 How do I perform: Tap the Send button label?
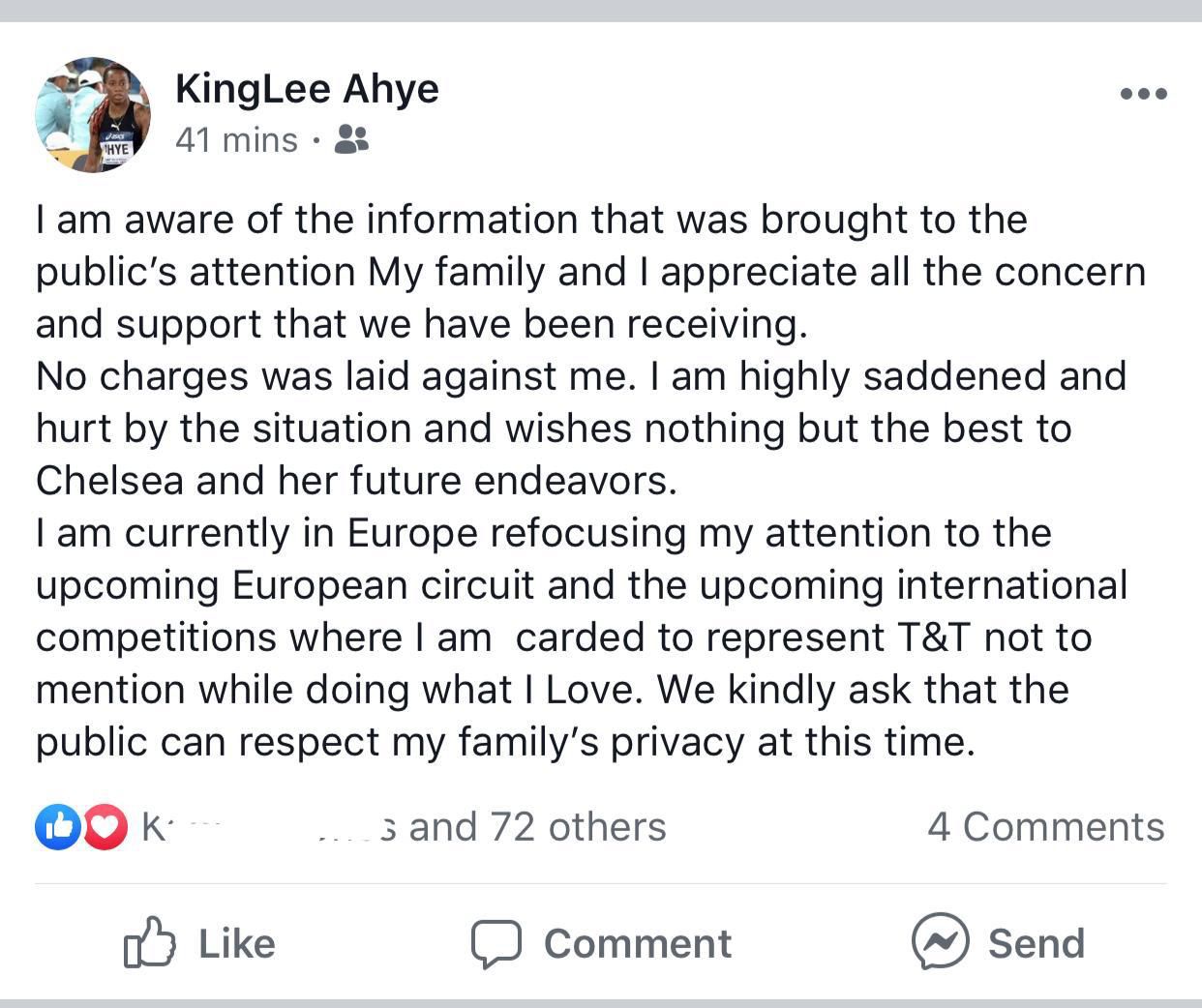click(x=1037, y=943)
